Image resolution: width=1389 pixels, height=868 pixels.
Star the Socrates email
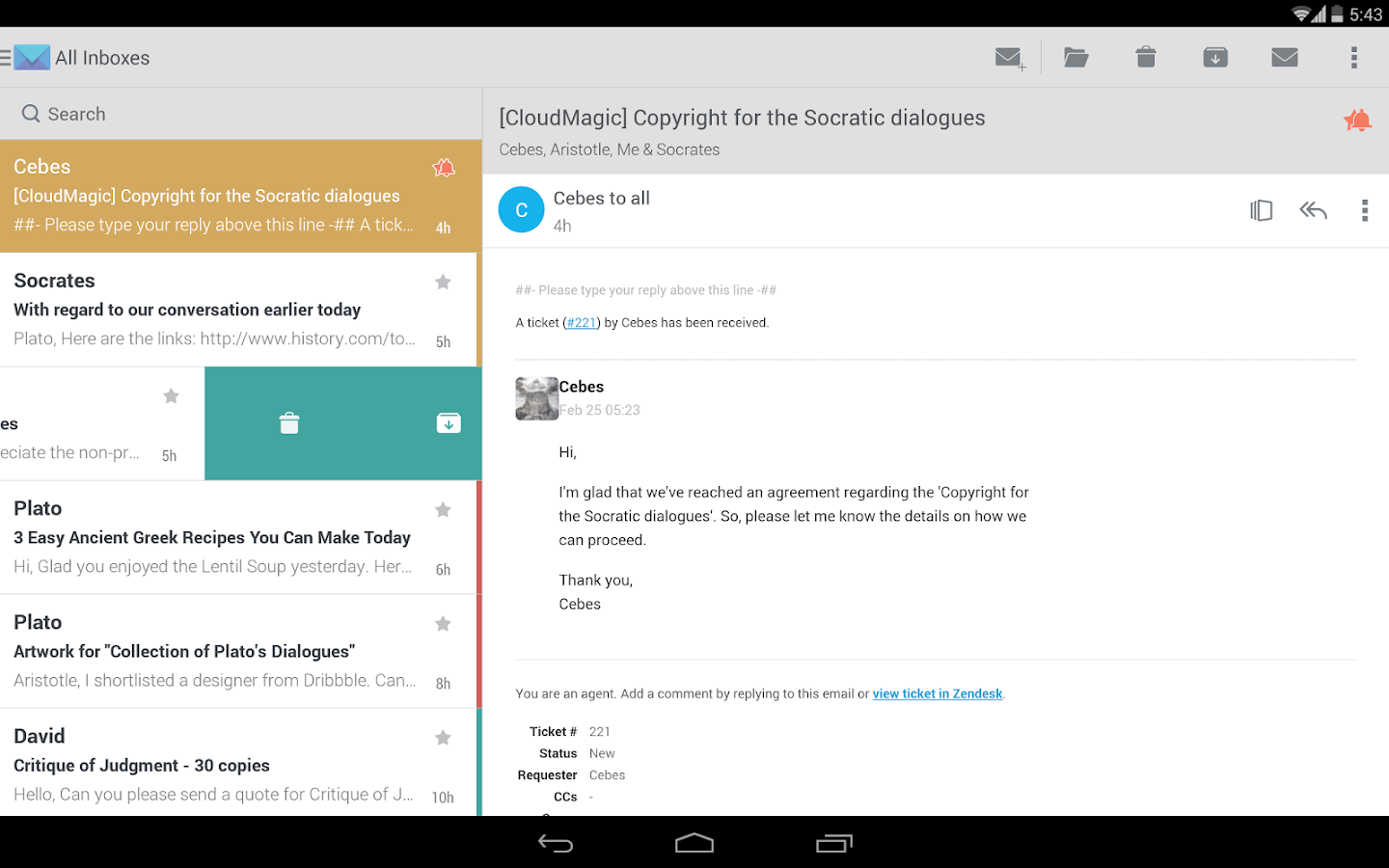point(443,282)
